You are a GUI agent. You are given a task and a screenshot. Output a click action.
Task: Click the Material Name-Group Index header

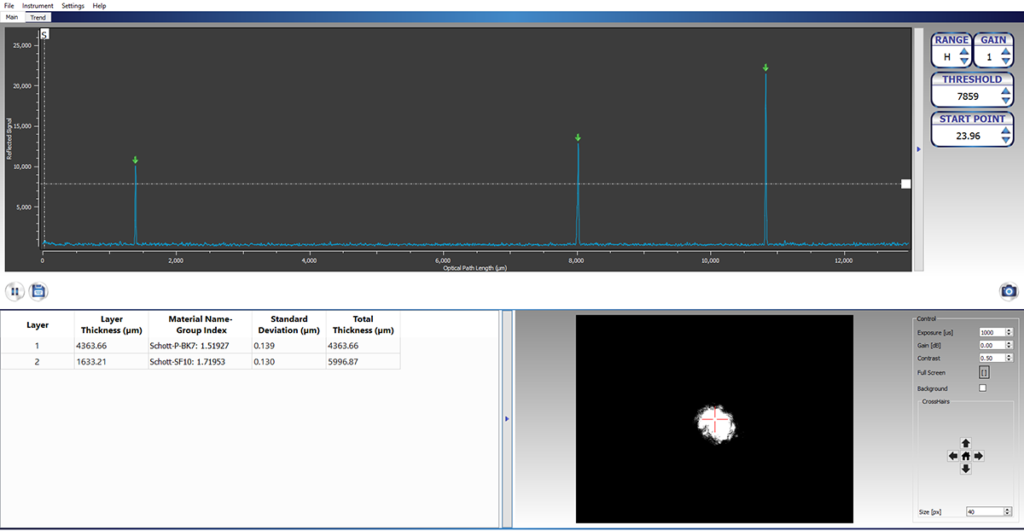pos(200,325)
